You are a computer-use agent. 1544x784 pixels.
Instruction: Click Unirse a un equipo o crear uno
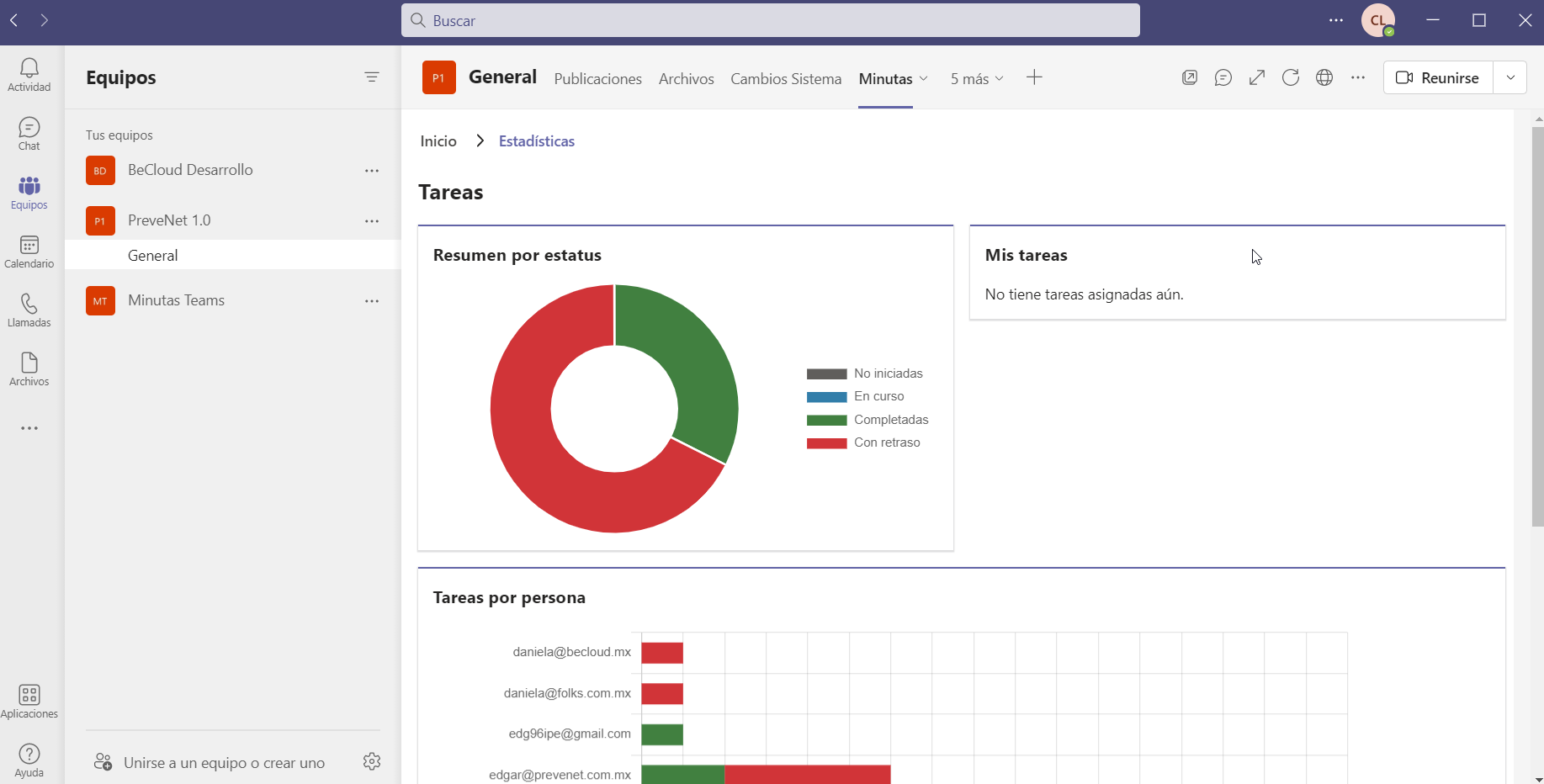tap(210, 763)
